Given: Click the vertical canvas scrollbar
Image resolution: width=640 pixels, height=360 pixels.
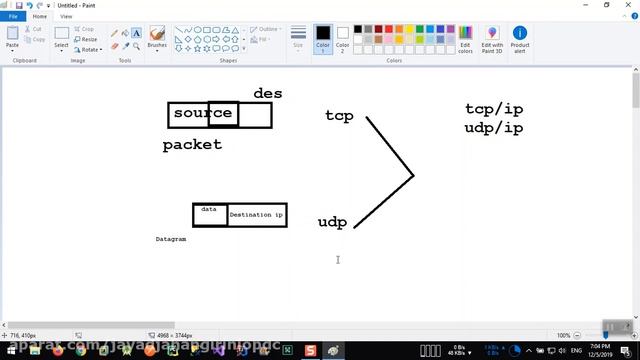Looking at the screenshot, I should [636, 91].
